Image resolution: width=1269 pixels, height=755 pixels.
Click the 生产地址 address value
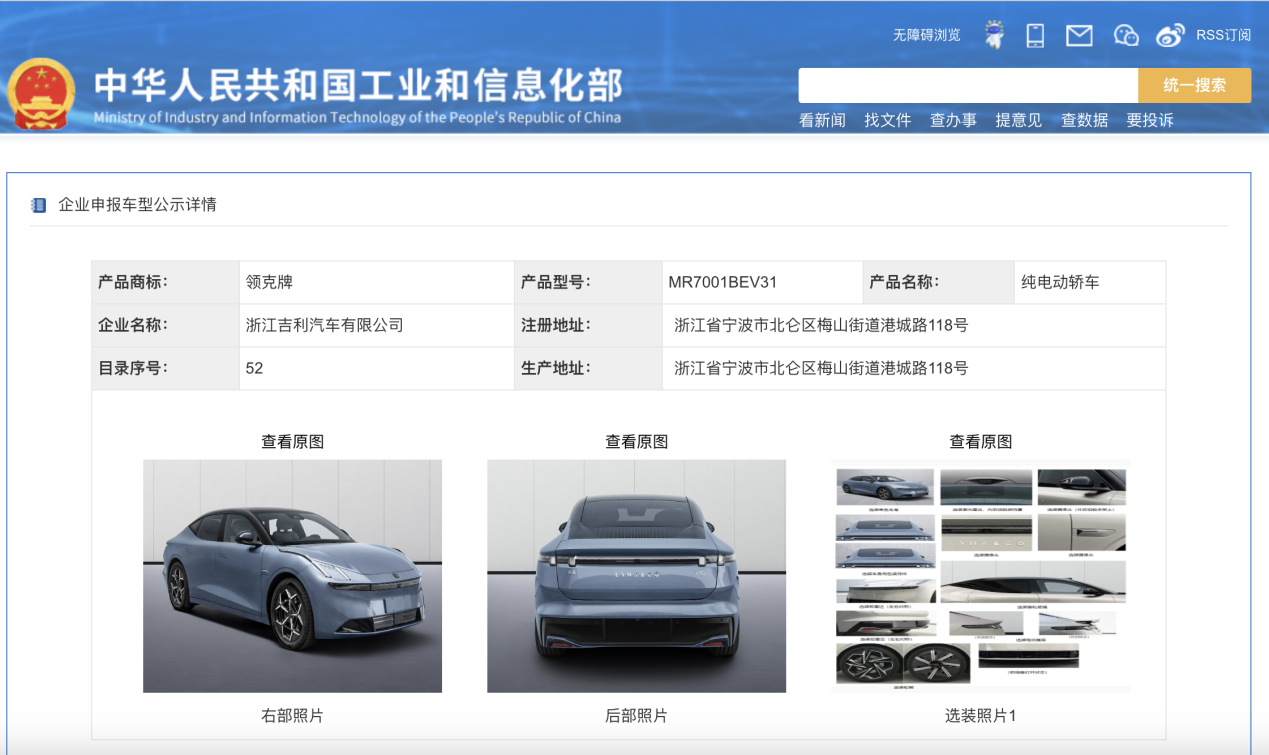(821, 368)
